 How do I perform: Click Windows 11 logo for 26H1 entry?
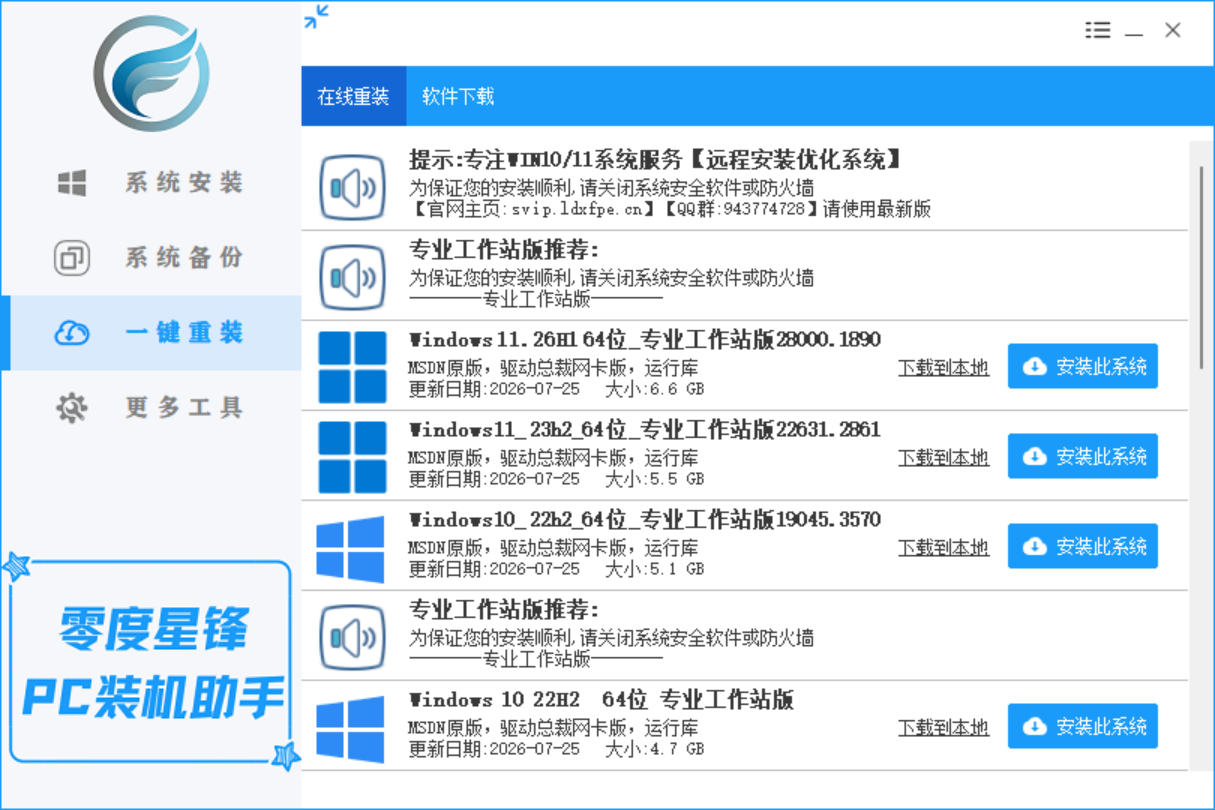(x=352, y=366)
